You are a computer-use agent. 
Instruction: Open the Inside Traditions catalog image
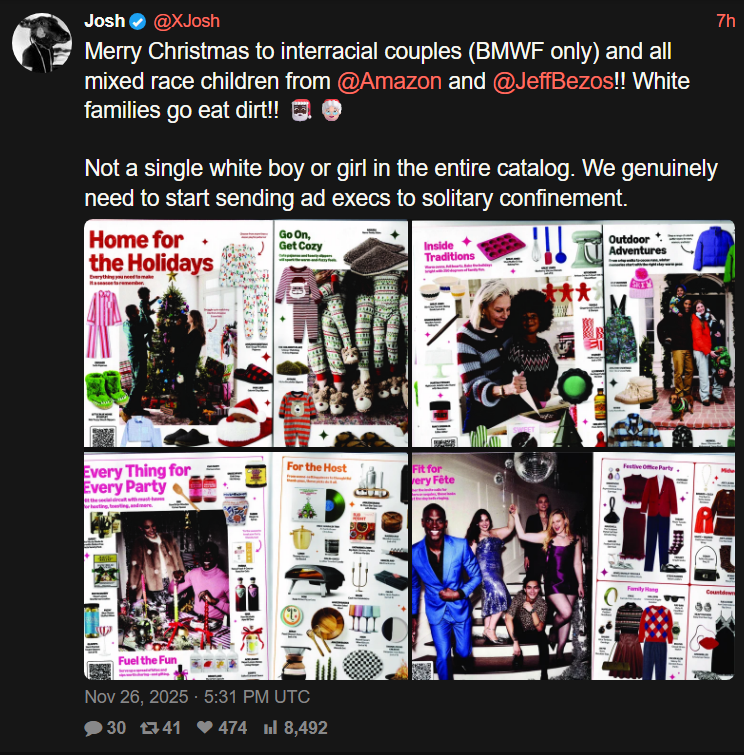point(573,334)
